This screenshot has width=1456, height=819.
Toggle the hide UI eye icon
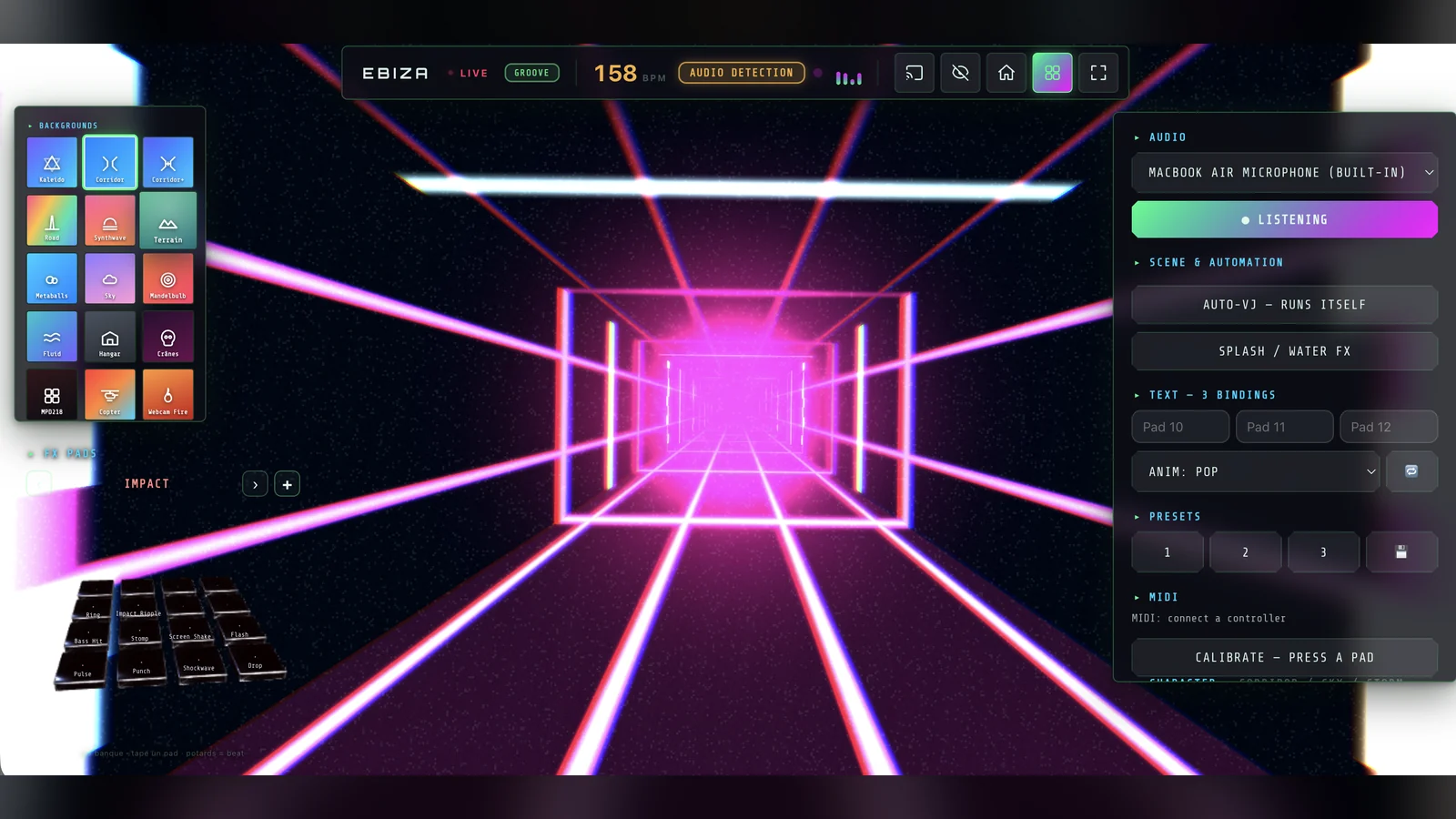coord(960,73)
